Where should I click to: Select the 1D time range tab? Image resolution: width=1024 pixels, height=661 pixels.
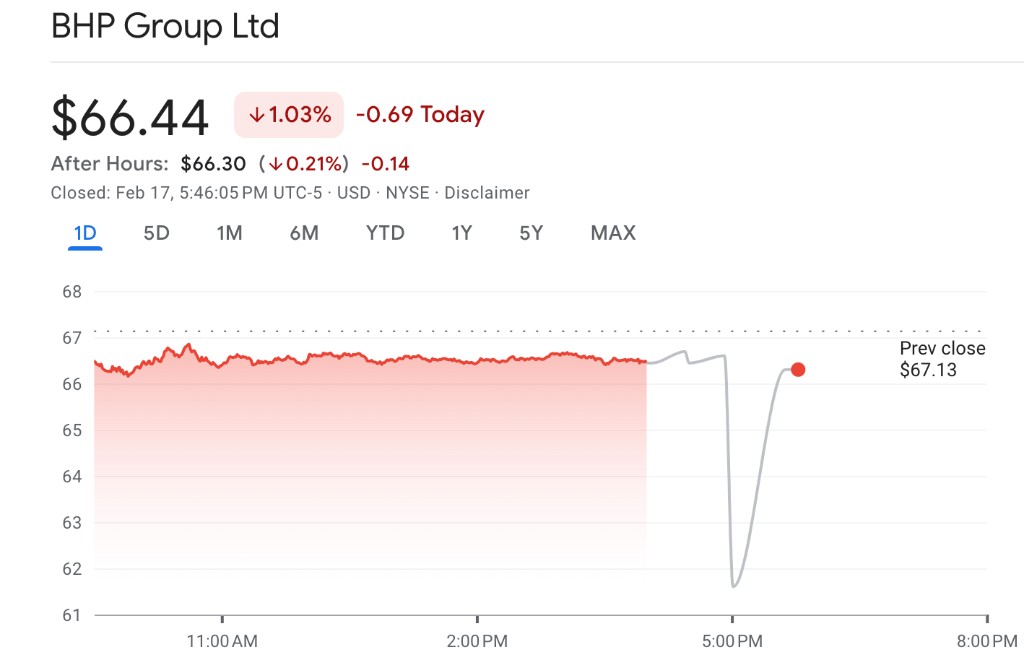tap(85, 233)
